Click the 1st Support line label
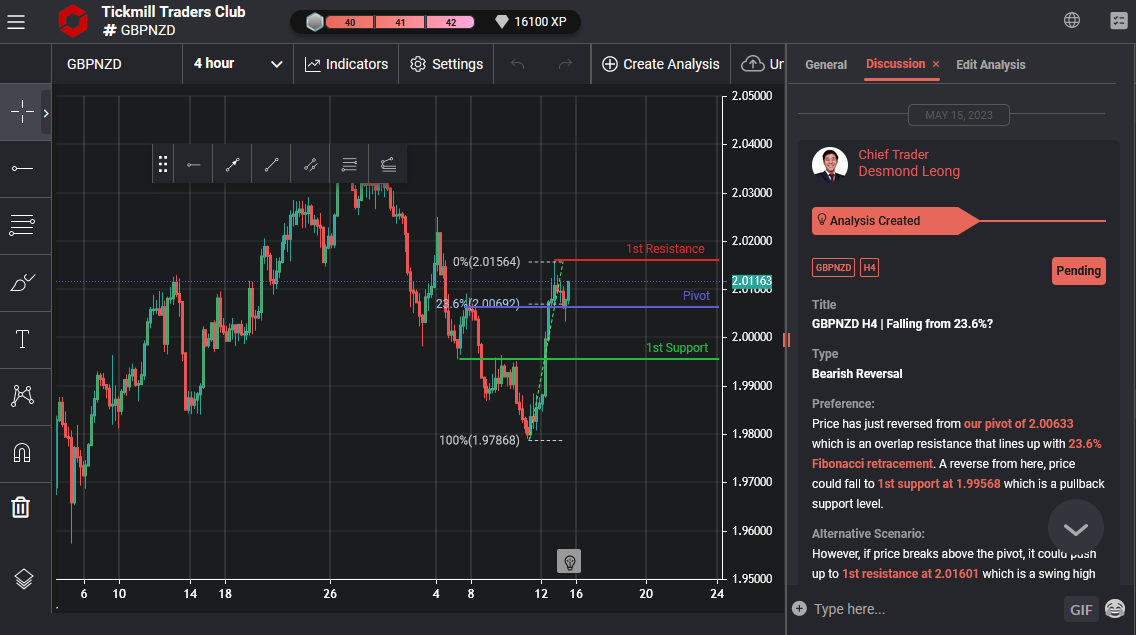Image resolution: width=1136 pixels, height=635 pixels. pos(677,348)
